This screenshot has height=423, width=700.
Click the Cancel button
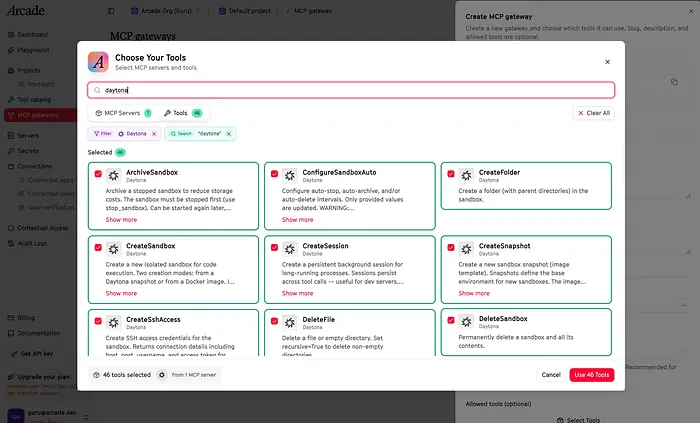[550, 375]
